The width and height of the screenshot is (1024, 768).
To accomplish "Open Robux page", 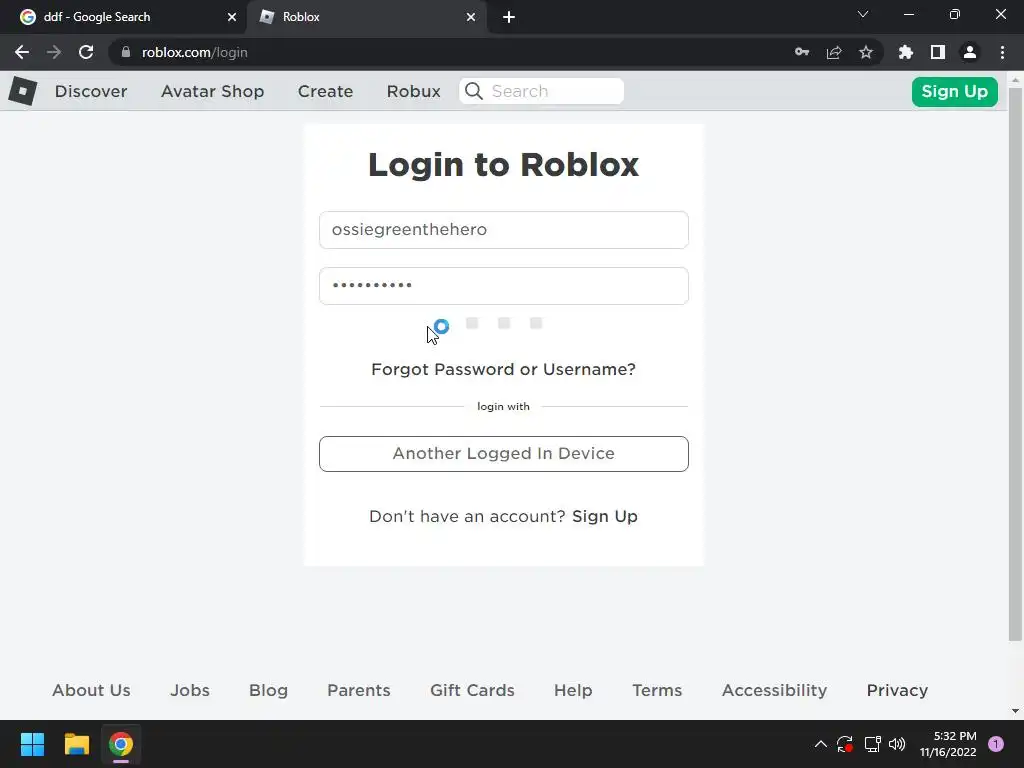I will tap(413, 91).
